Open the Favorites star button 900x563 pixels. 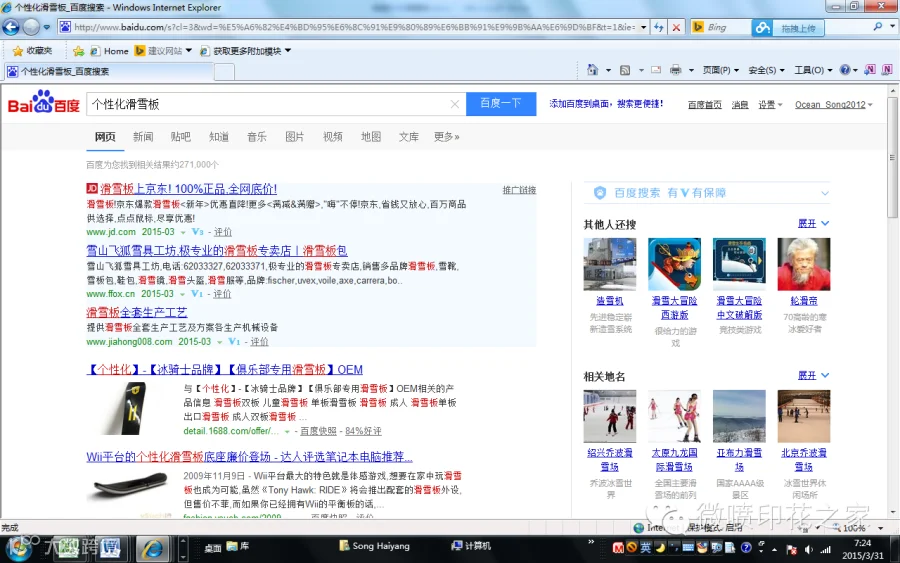click(32, 51)
